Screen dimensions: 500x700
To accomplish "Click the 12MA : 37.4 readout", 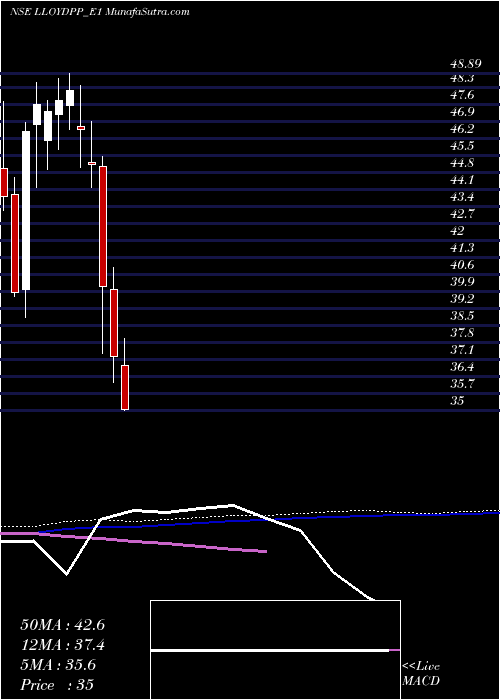I will tap(62, 645).
